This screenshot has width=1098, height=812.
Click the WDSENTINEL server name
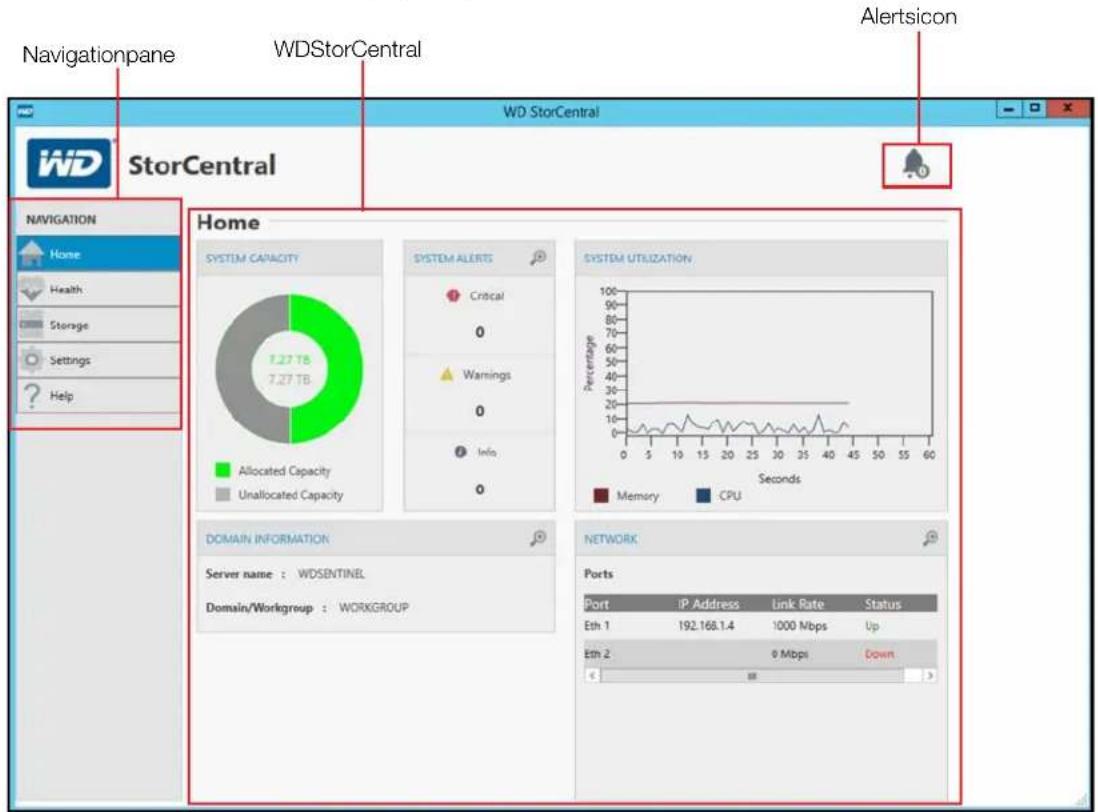pyautogui.click(x=331, y=573)
